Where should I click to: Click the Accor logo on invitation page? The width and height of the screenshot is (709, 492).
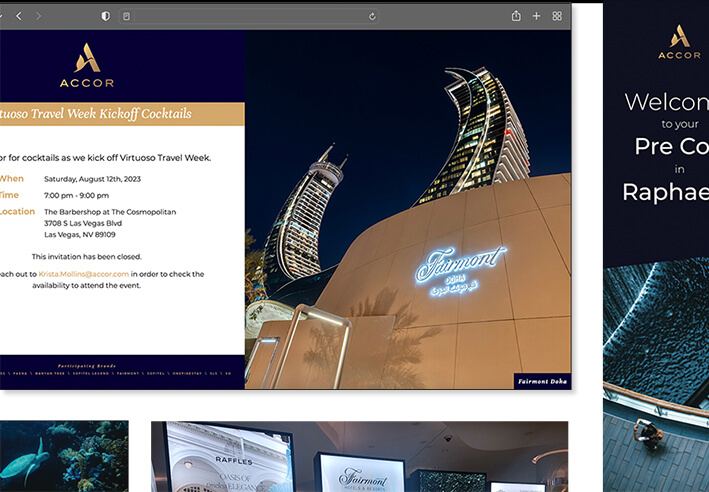(87, 65)
